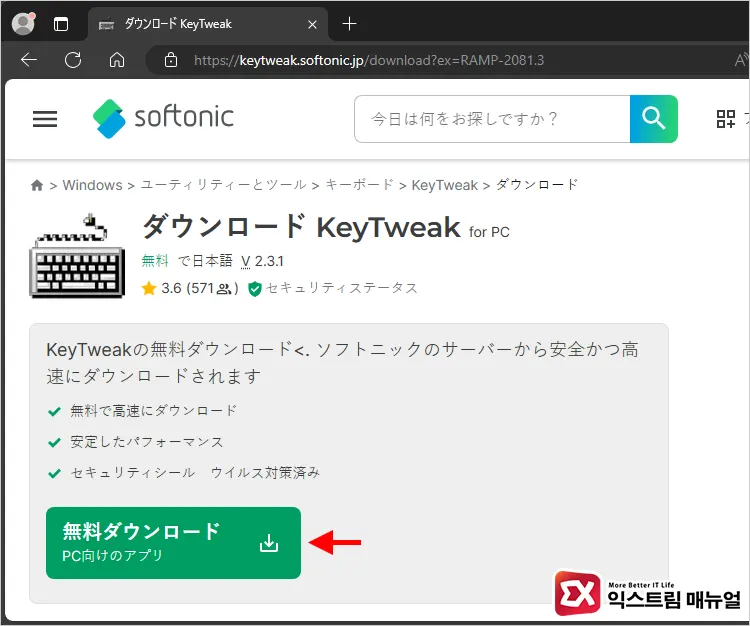Open the Softonic hamburger menu
Viewport: 750px width, 626px height.
(45, 119)
